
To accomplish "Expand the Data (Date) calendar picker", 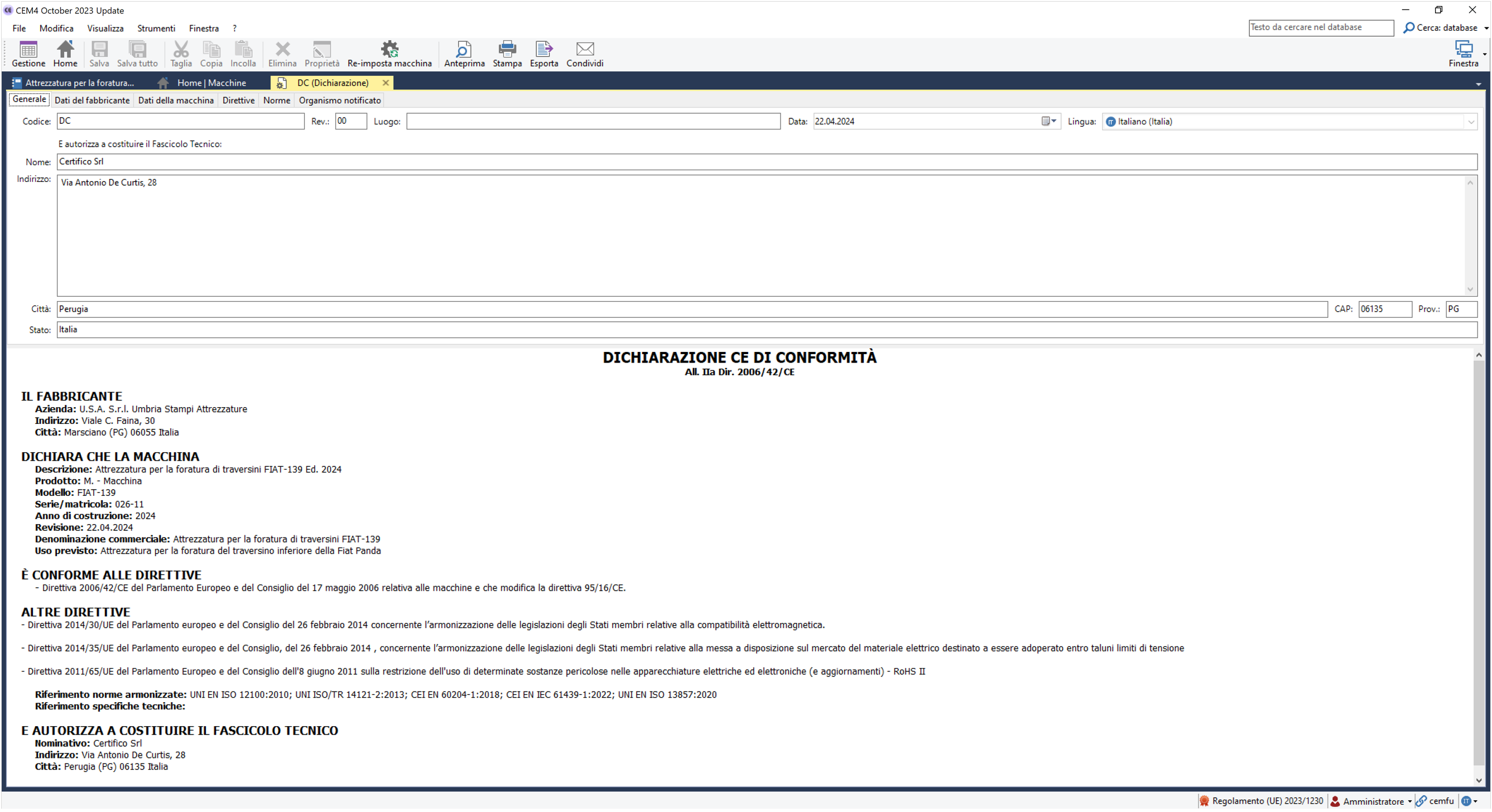I will [x=1053, y=121].
